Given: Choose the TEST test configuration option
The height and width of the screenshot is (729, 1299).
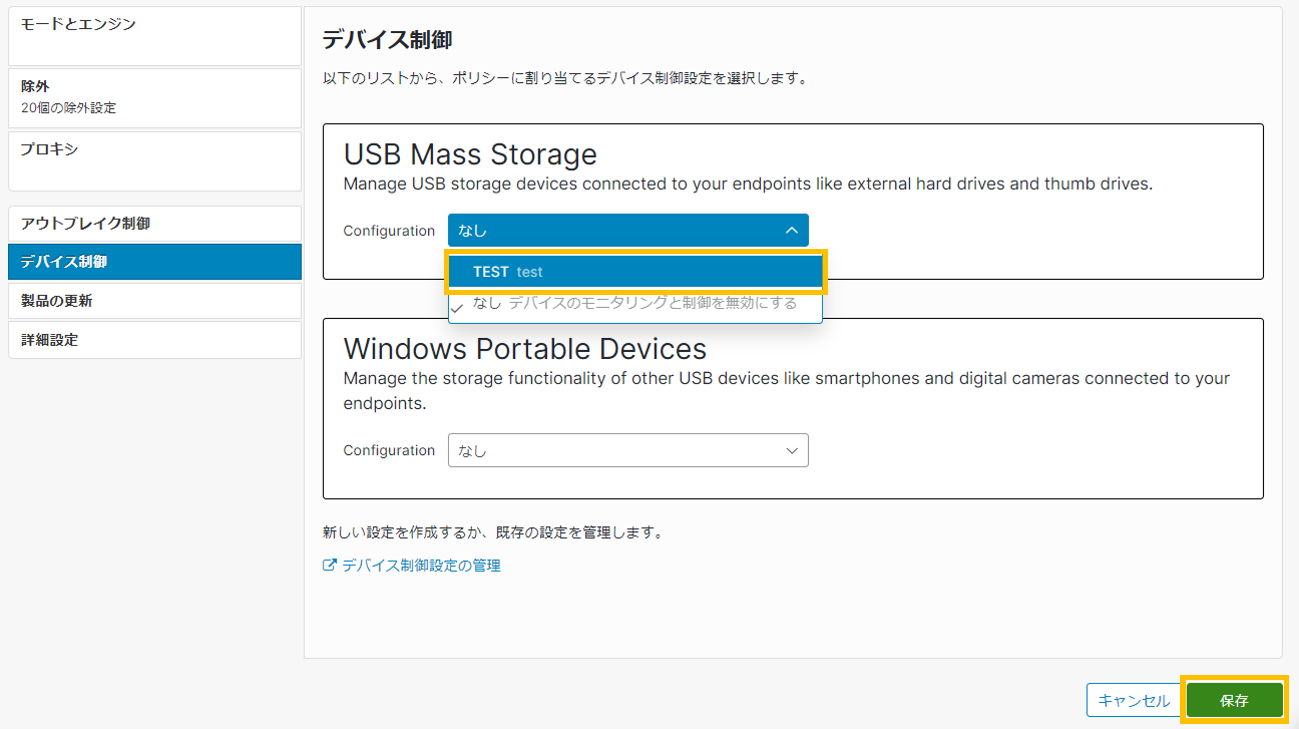Looking at the screenshot, I should pyautogui.click(x=635, y=272).
